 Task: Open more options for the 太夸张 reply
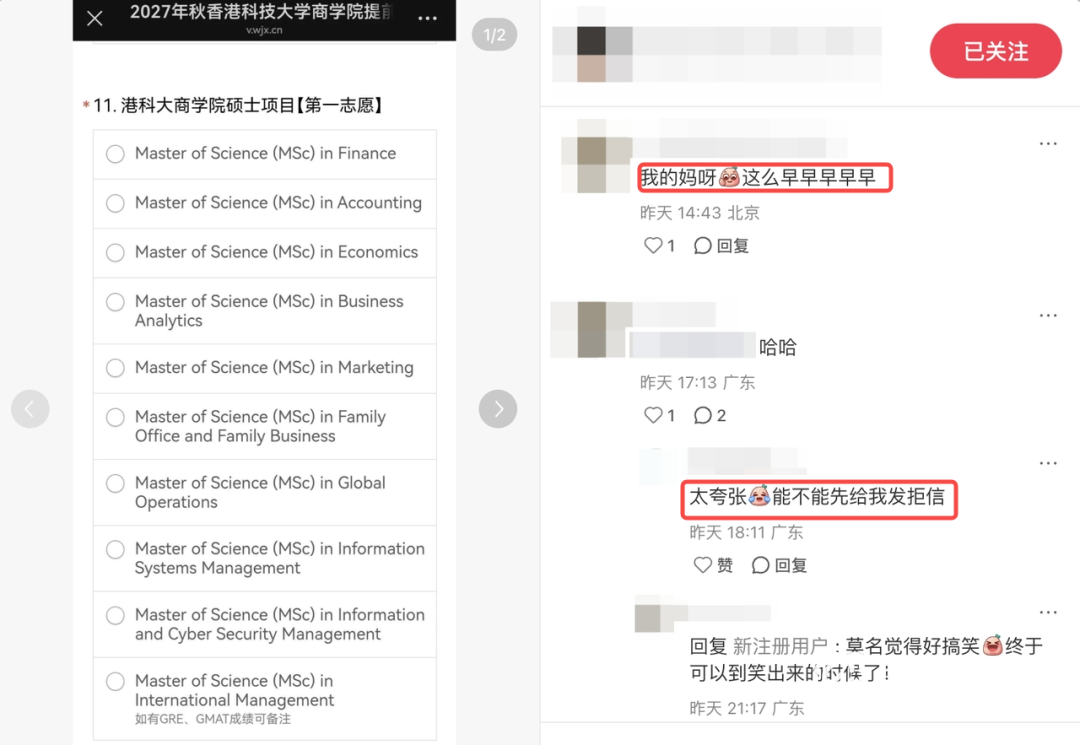(x=1047, y=463)
